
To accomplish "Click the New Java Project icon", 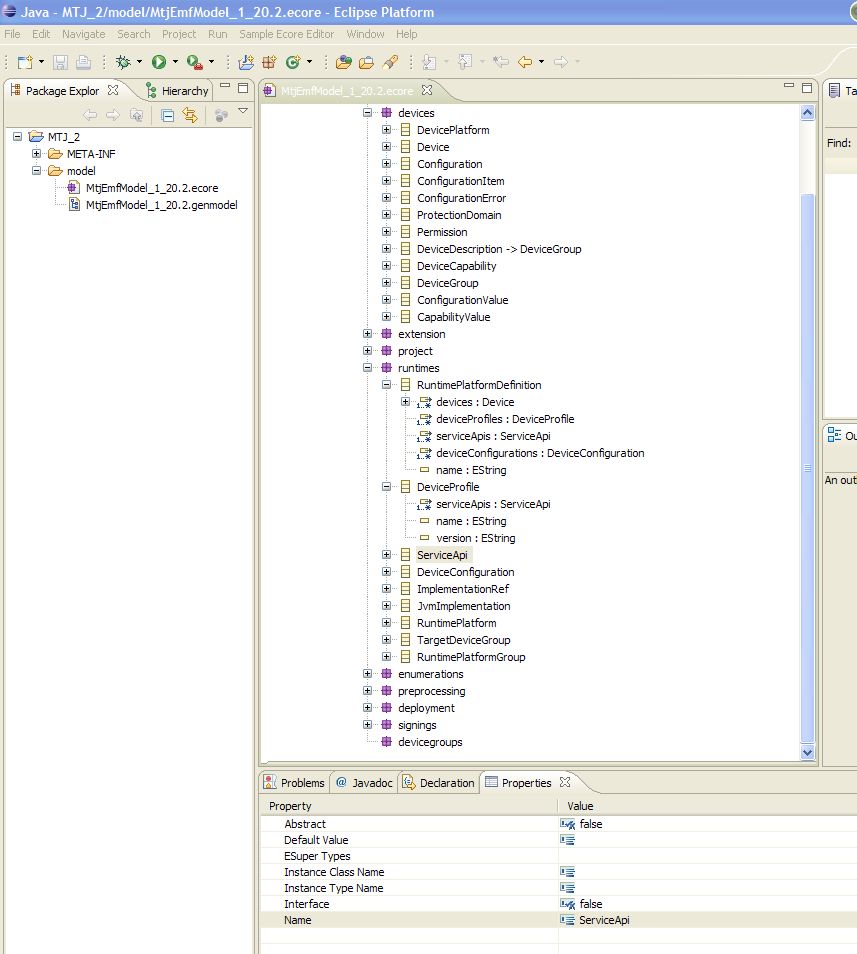I will pos(246,61).
